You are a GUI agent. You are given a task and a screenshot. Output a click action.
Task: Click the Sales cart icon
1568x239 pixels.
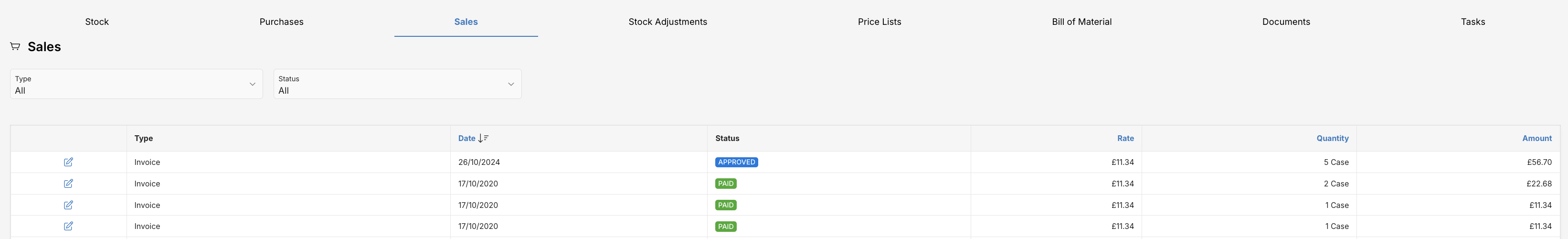15,46
